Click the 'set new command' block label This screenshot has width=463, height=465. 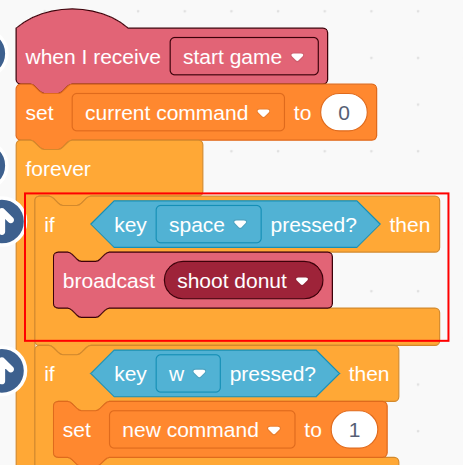77,430
